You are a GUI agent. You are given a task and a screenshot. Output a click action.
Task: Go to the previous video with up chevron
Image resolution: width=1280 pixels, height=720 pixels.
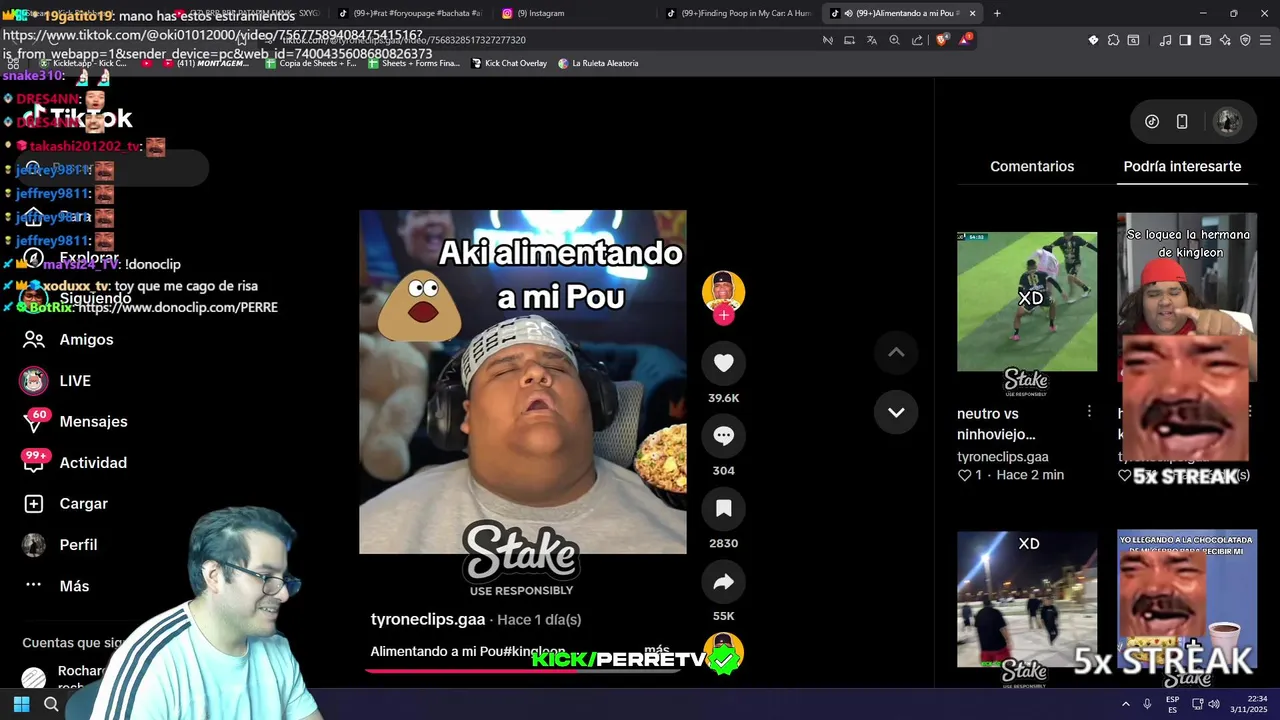click(896, 352)
